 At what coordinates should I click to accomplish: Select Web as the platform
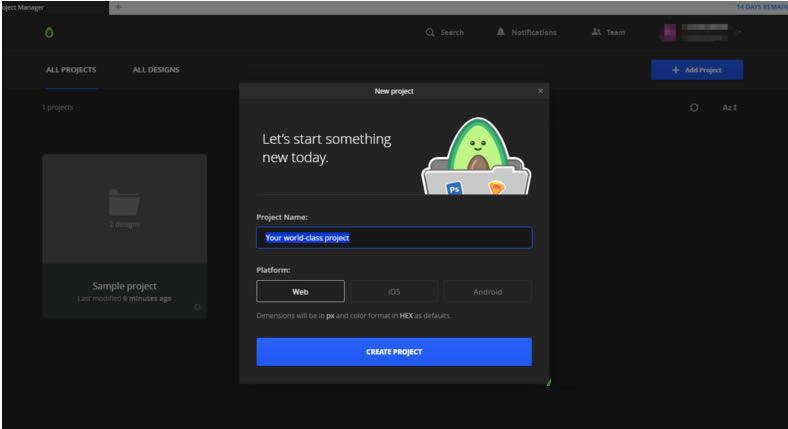(x=300, y=291)
